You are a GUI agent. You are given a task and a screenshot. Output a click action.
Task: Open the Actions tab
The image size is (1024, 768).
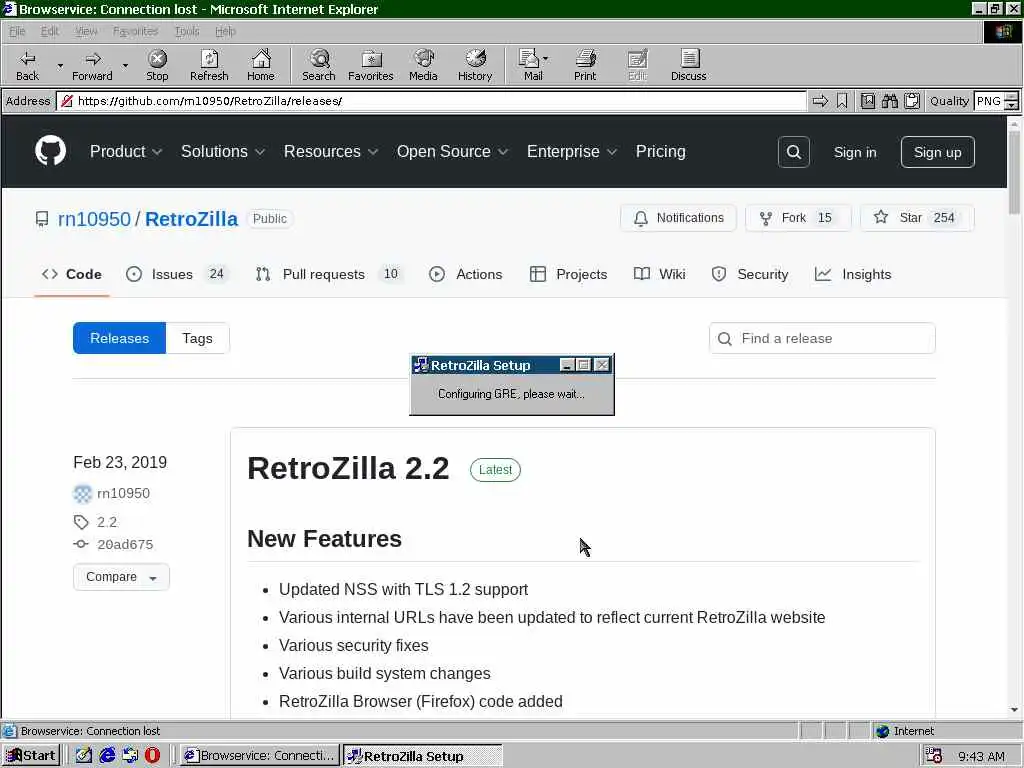click(x=466, y=274)
